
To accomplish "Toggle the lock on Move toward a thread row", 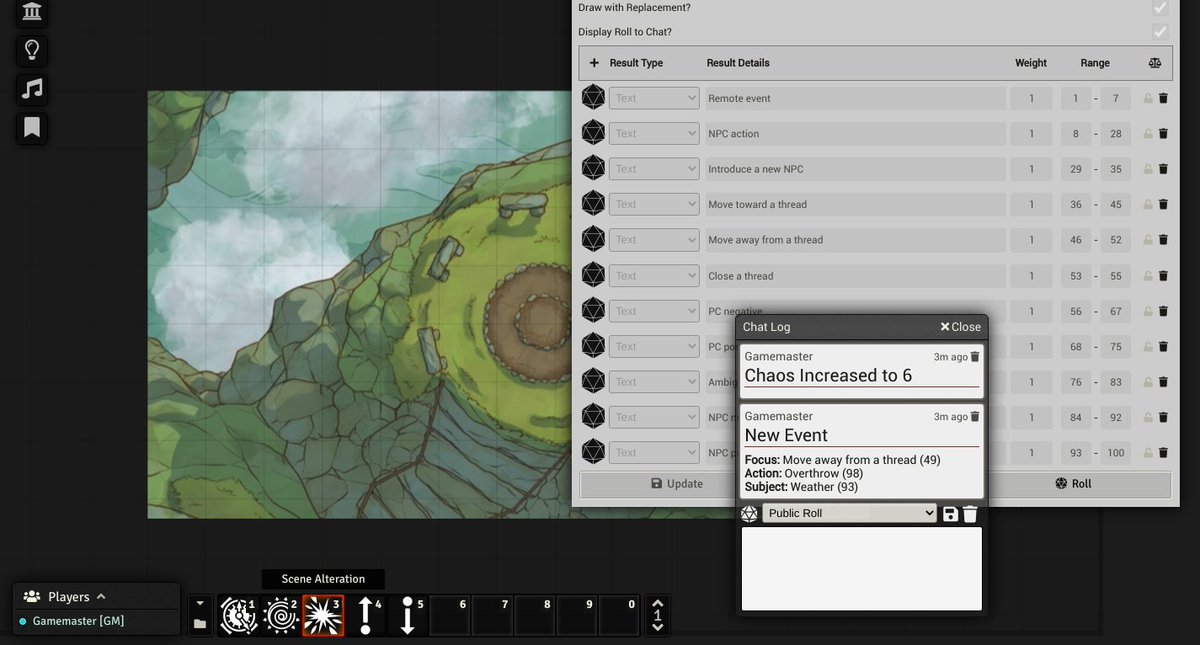I will 1148,205.
